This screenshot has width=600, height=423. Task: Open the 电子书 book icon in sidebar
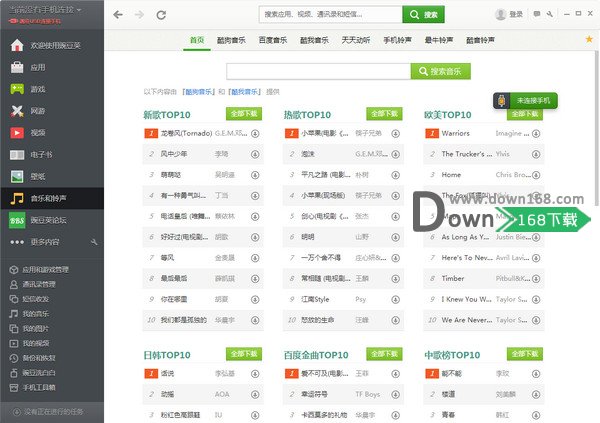click(17, 155)
